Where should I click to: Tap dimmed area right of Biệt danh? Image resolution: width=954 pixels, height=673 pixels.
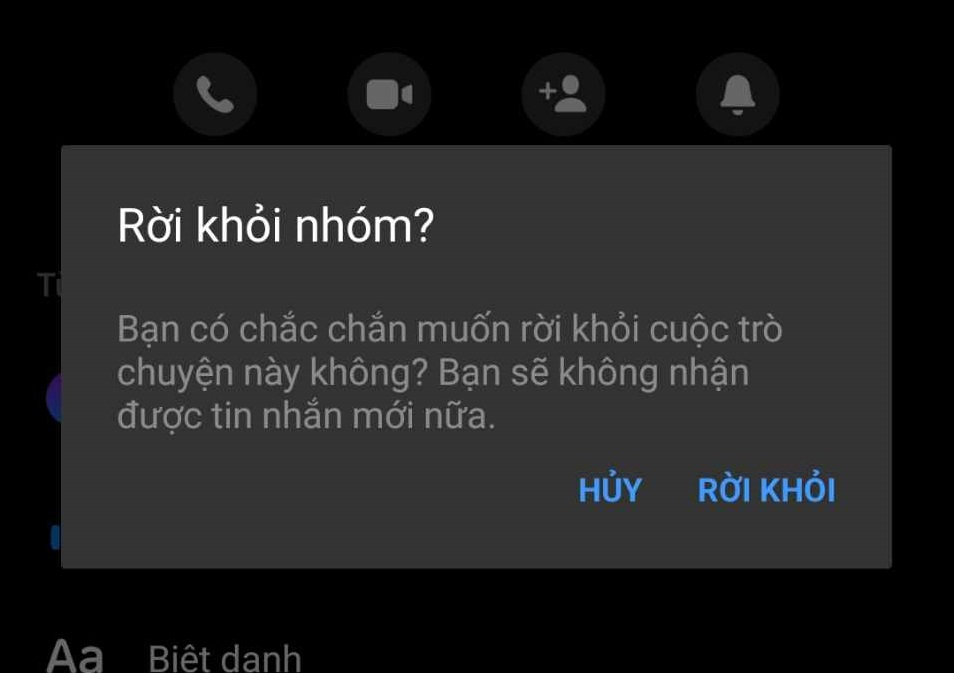pyautogui.click(x=608, y=654)
